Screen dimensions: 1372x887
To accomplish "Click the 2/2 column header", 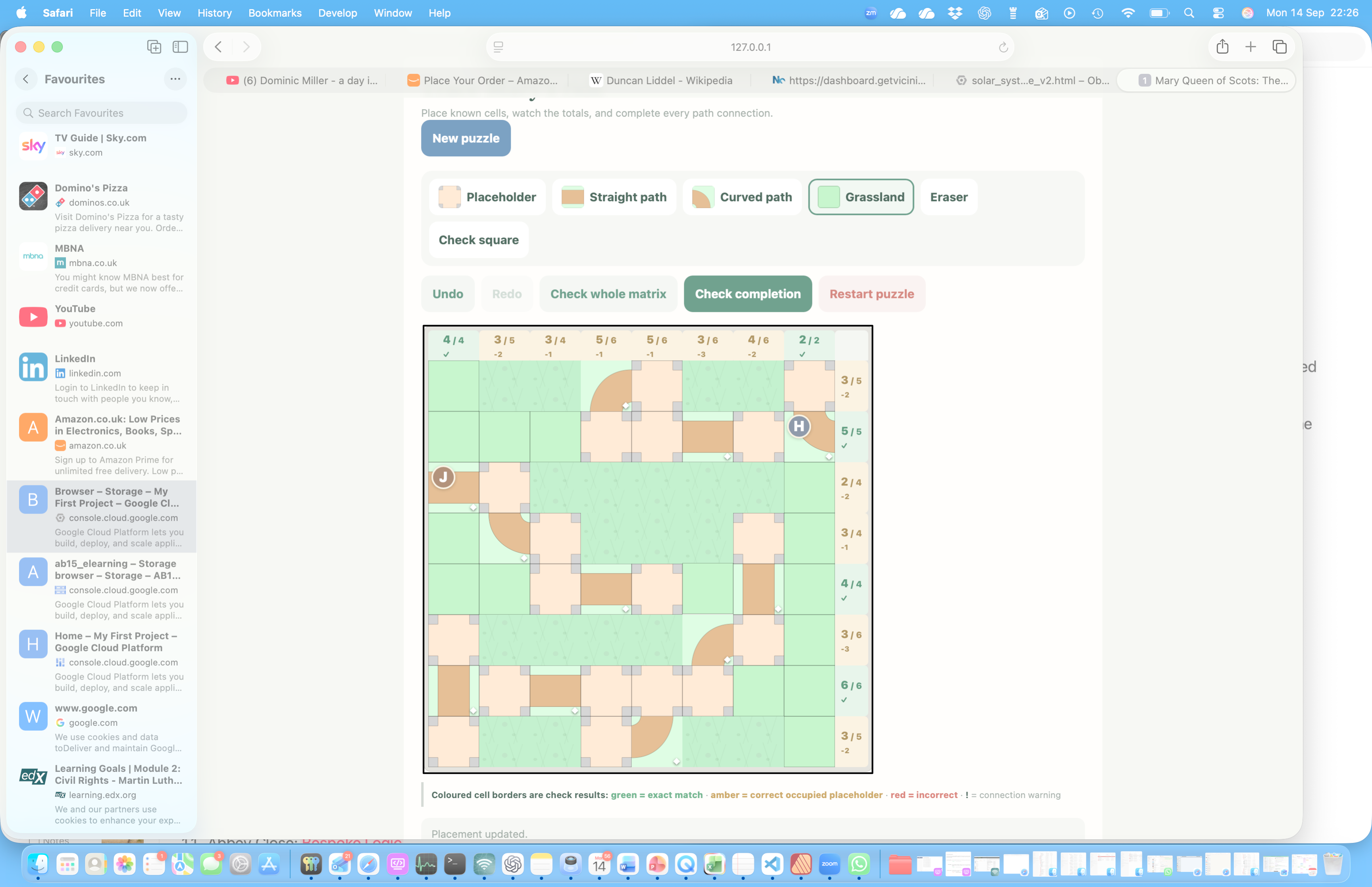I will (x=809, y=345).
